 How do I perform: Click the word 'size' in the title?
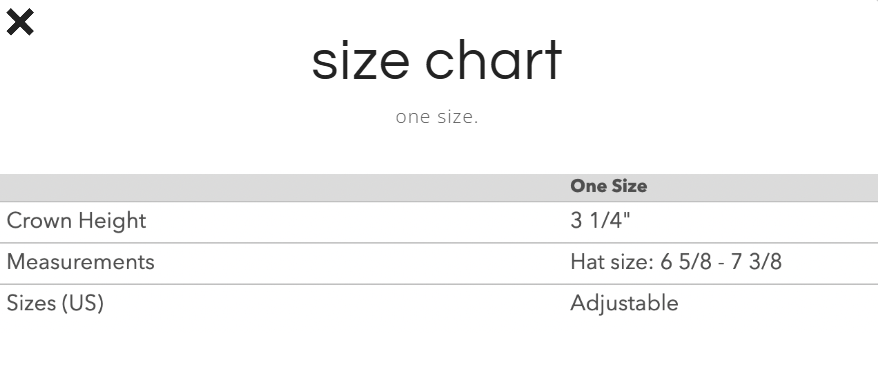tap(361, 62)
